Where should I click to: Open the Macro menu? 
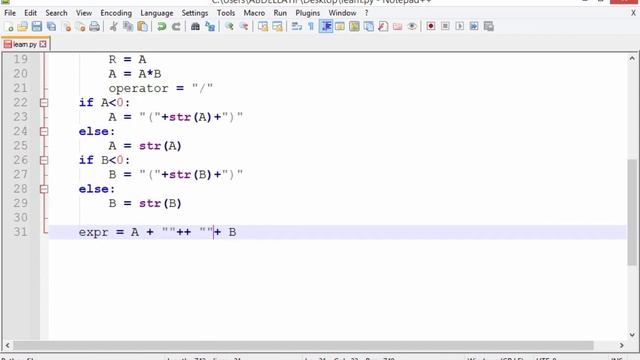254,13
